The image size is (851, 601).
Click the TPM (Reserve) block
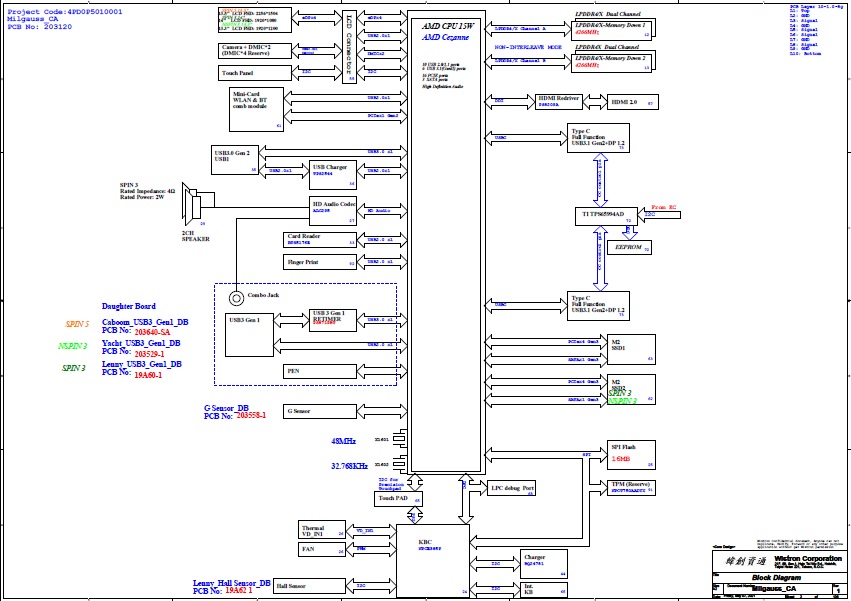click(631, 488)
